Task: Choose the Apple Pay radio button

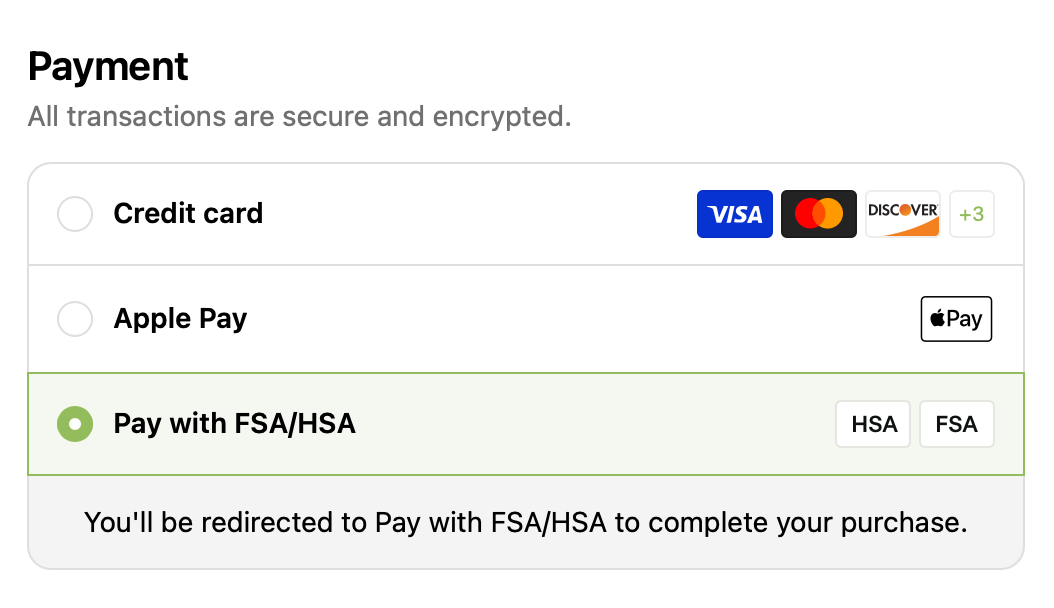Action: point(75,318)
